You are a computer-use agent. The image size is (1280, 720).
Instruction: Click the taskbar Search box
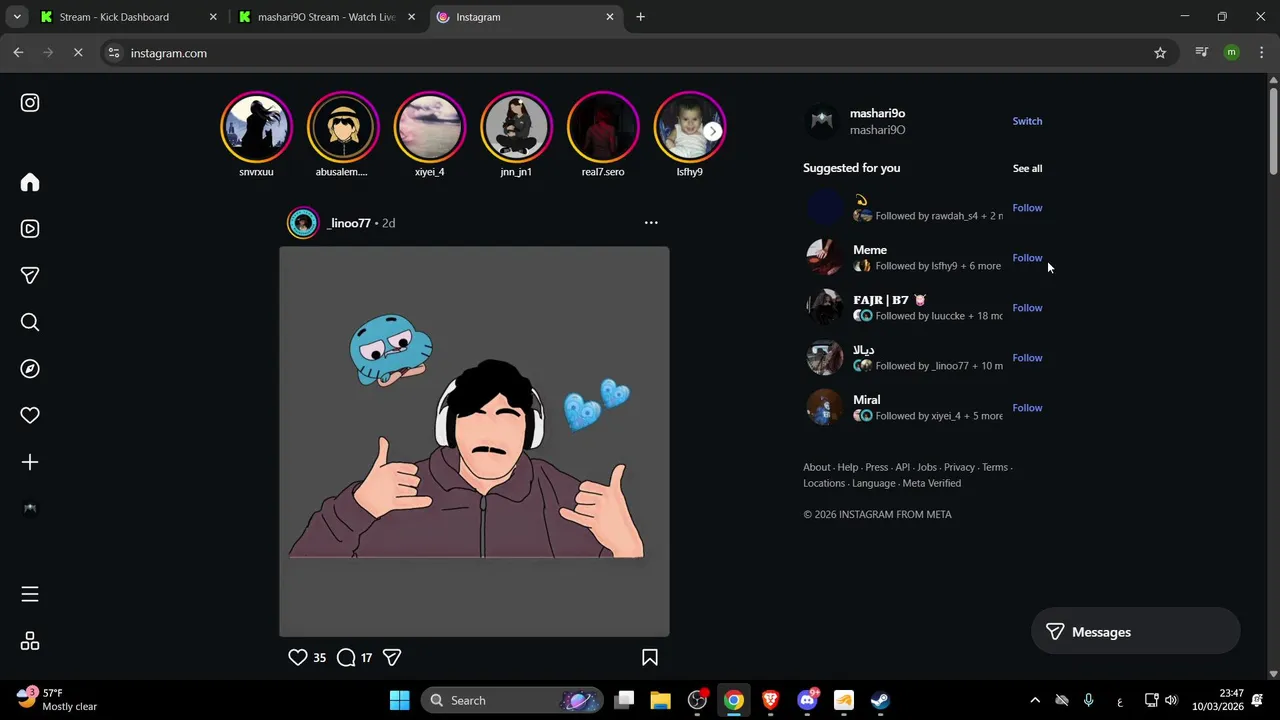(512, 700)
